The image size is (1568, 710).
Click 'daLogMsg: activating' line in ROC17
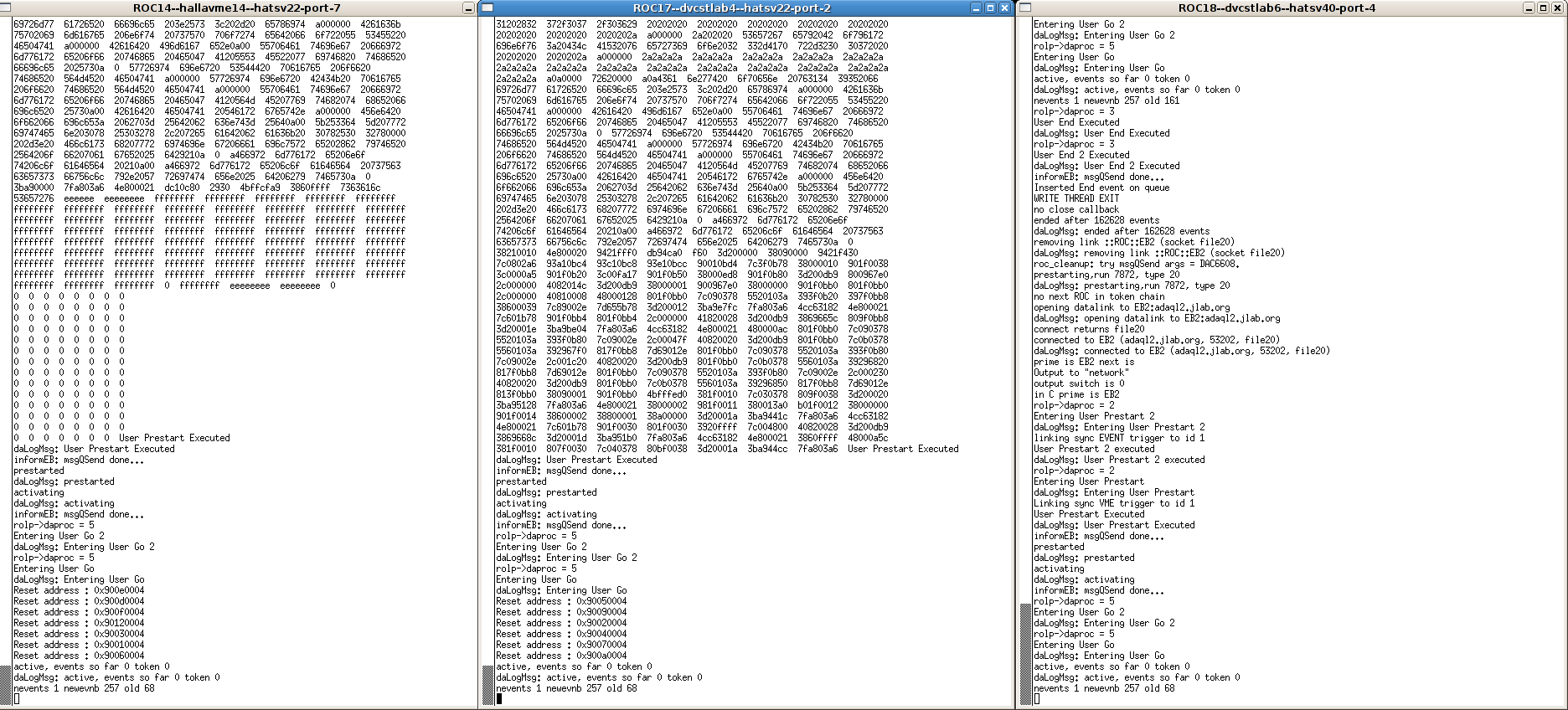546,514
